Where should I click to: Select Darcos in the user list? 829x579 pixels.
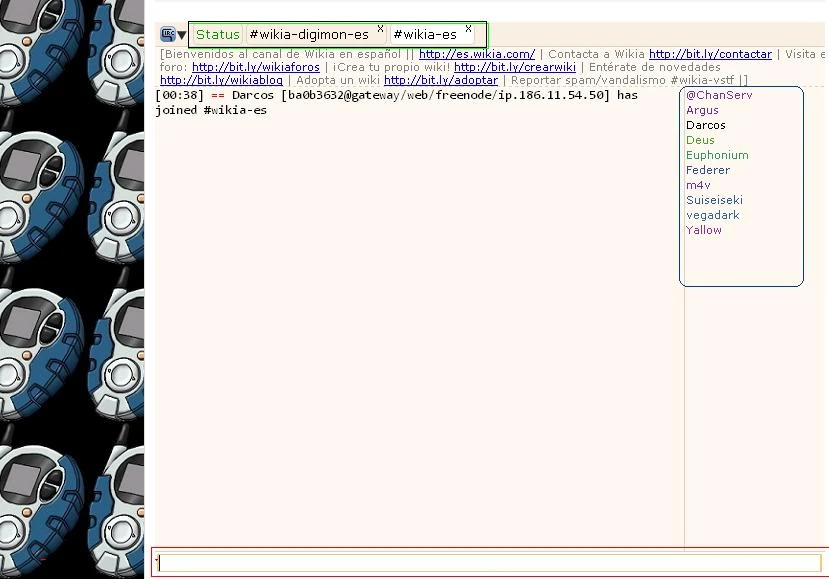coord(706,125)
